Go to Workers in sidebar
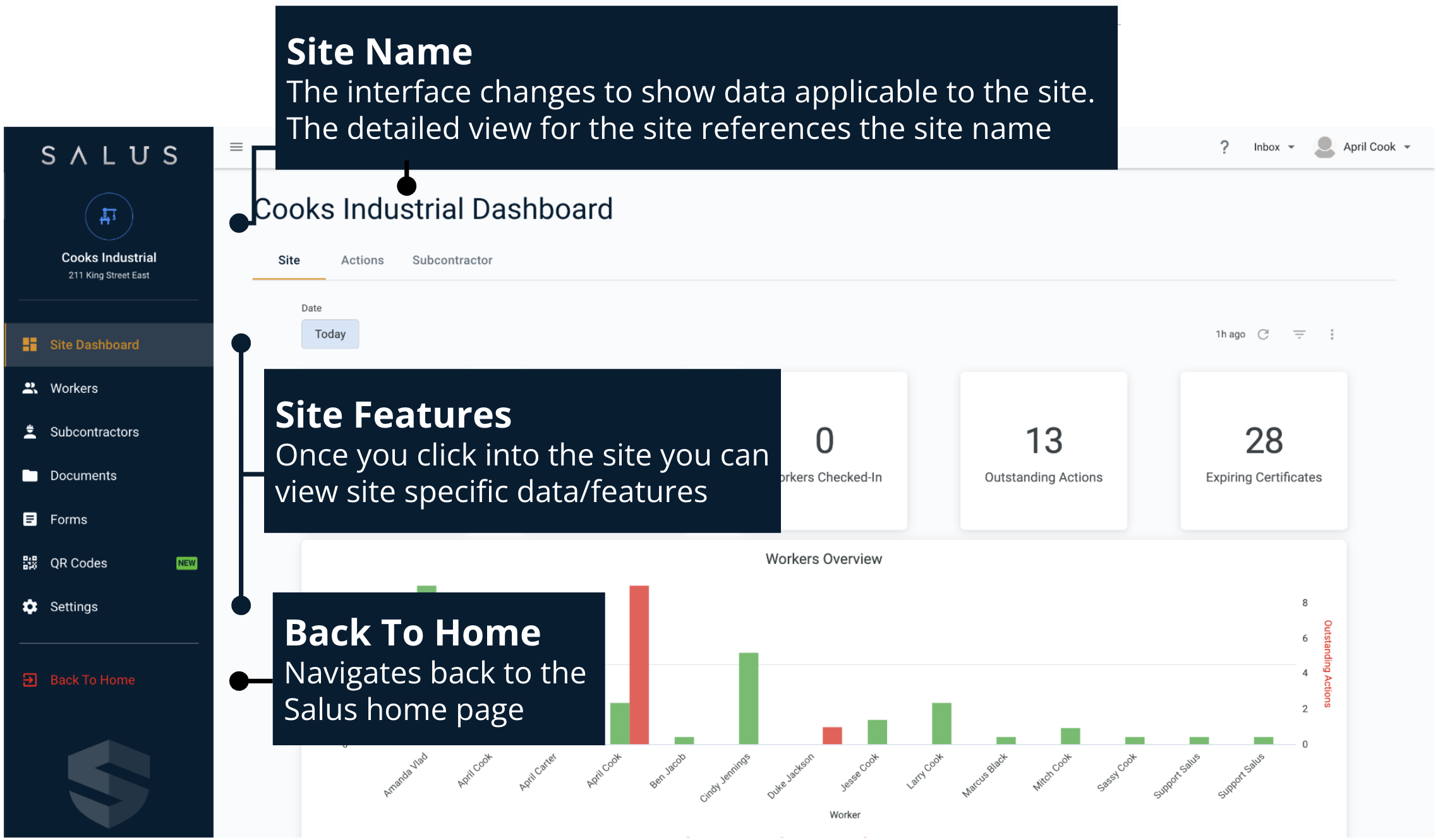The height and width of the screenshot is (840, 1438). point(74,388)
